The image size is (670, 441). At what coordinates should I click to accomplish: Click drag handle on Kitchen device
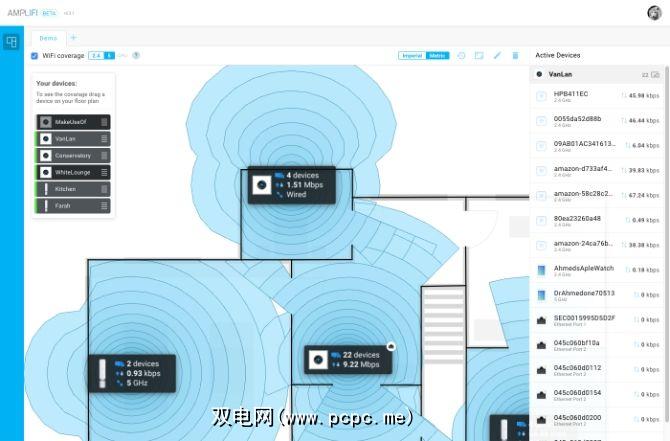(104, 189)
